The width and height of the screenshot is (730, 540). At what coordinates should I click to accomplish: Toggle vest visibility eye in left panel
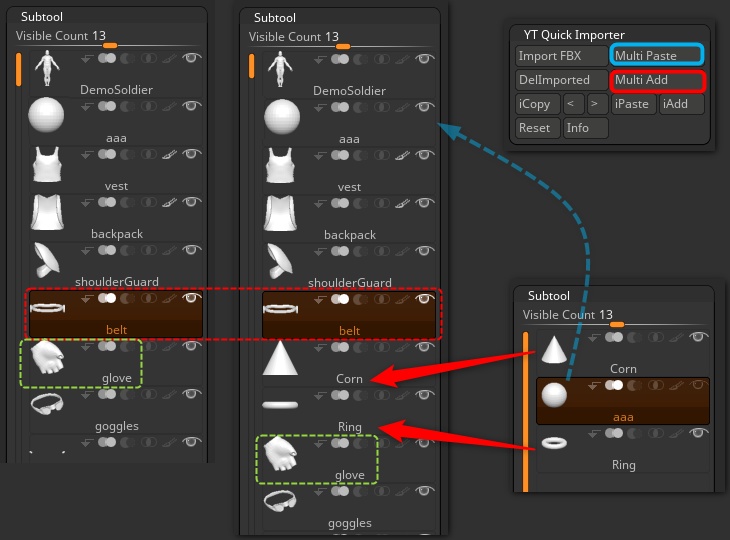coord(191,154)
